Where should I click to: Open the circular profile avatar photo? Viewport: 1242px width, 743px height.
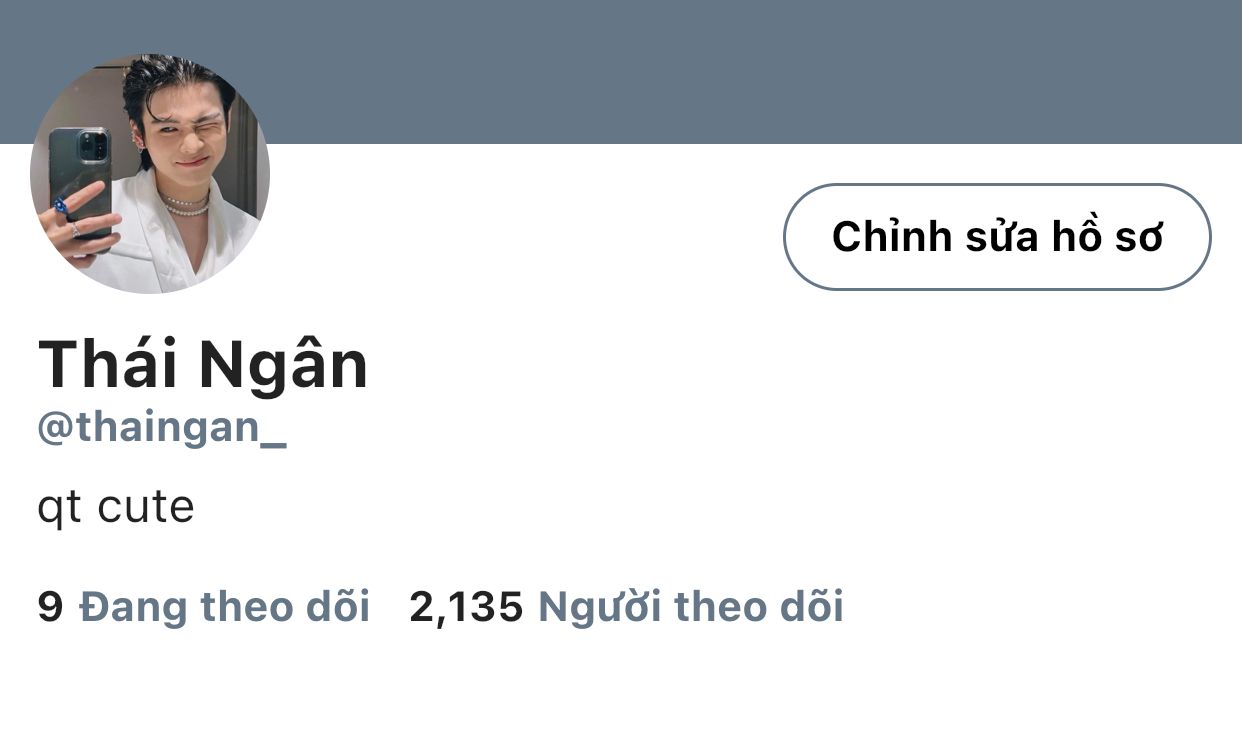point(150,173)
